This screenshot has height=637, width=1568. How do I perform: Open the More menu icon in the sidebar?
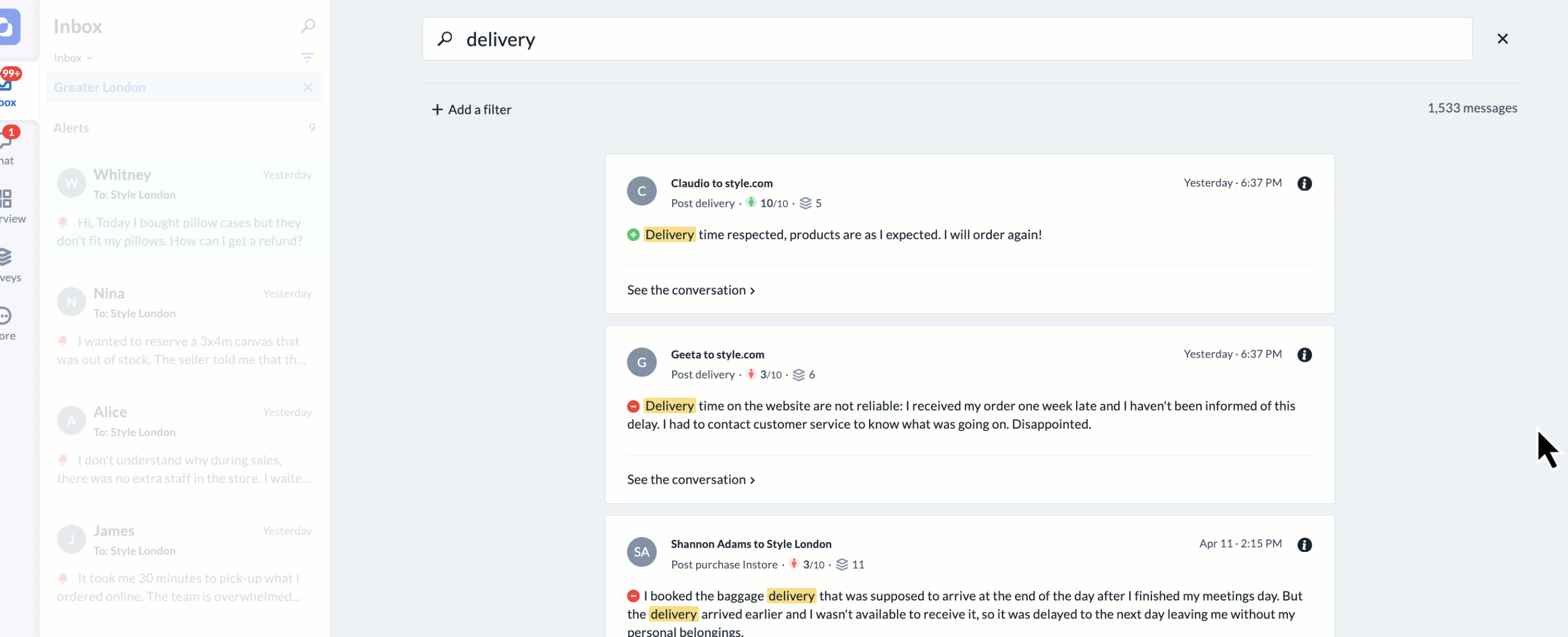pyautogui.click(x=6, y=323)
